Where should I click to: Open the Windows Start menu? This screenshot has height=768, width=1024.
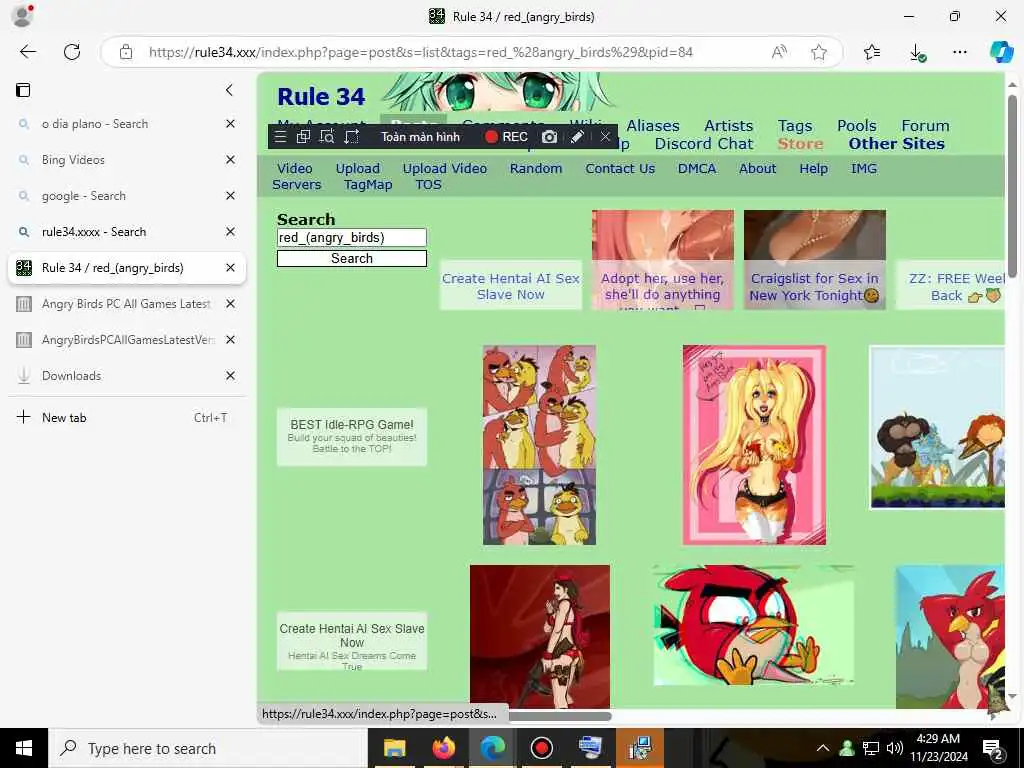coord(24,748)
